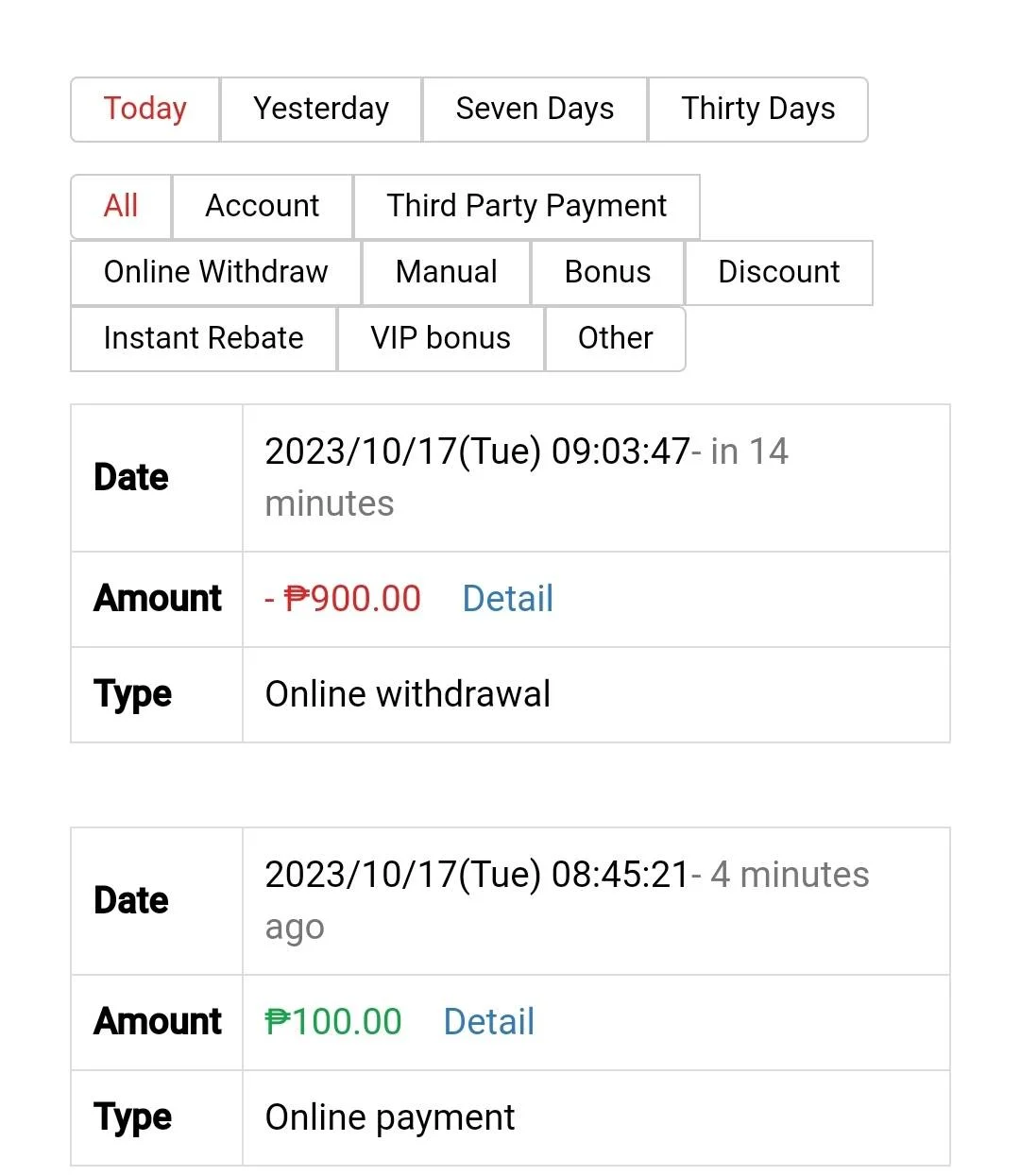Click the -₱900.00 withdrawal amount
Viewport: 1020px width, 1176px height.
click(343, 599)
